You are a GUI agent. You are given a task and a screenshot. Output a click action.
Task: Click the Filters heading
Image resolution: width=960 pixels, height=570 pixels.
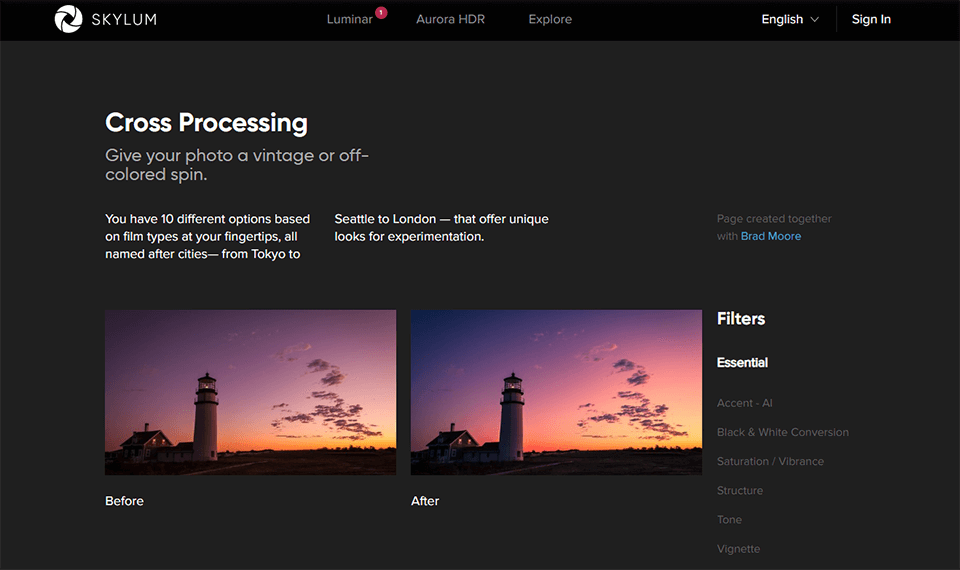click(x=741, y=319)
